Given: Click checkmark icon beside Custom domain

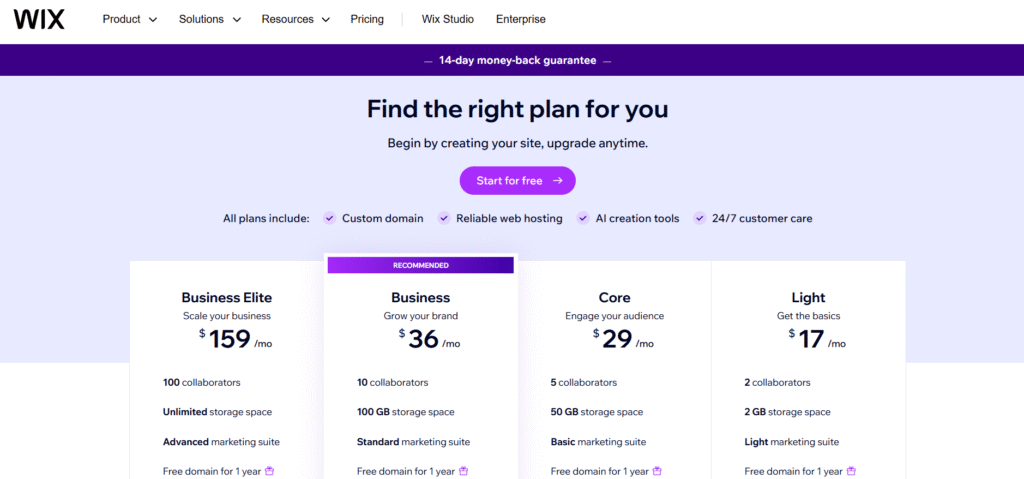Looking at the screenshot, I should (329, 218).
